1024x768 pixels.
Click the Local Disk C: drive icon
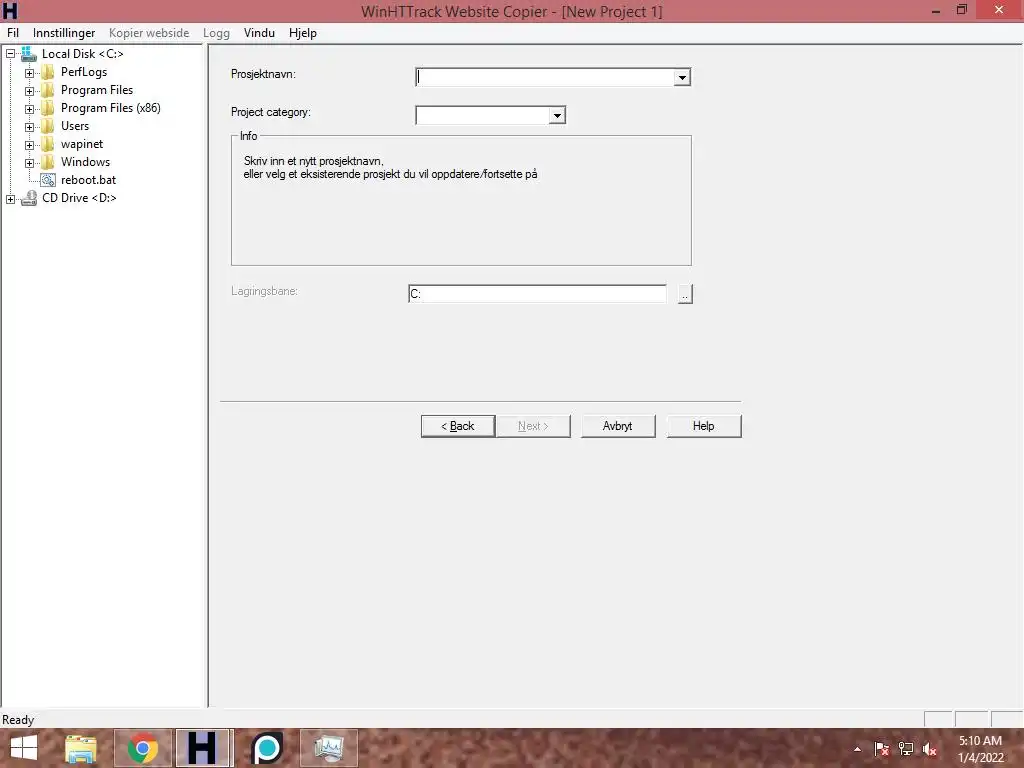pos(29,54)
